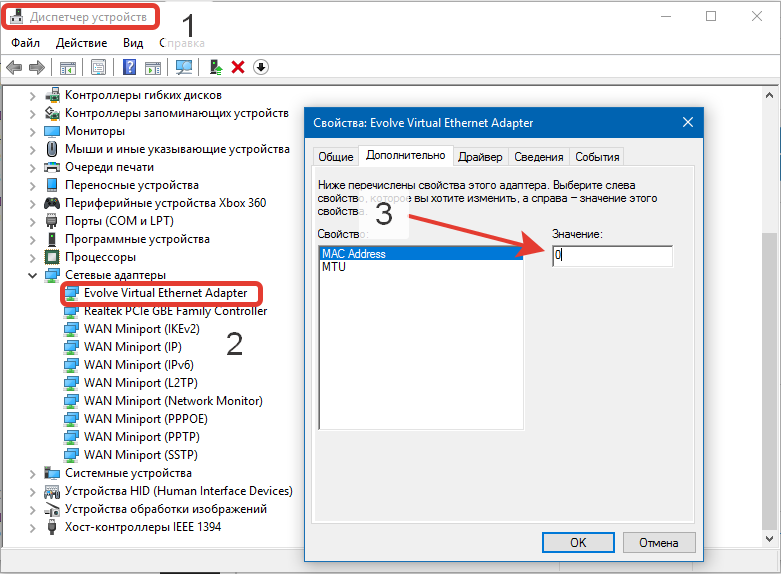The image size is (781, 574).
Task: Click the Значение input field
Action: point(612,256)
